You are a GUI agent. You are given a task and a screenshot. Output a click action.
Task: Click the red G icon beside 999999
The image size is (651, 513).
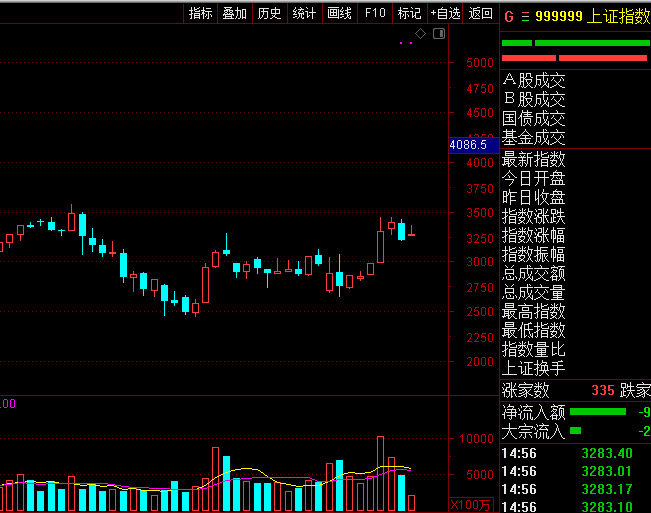click(508, 16)
